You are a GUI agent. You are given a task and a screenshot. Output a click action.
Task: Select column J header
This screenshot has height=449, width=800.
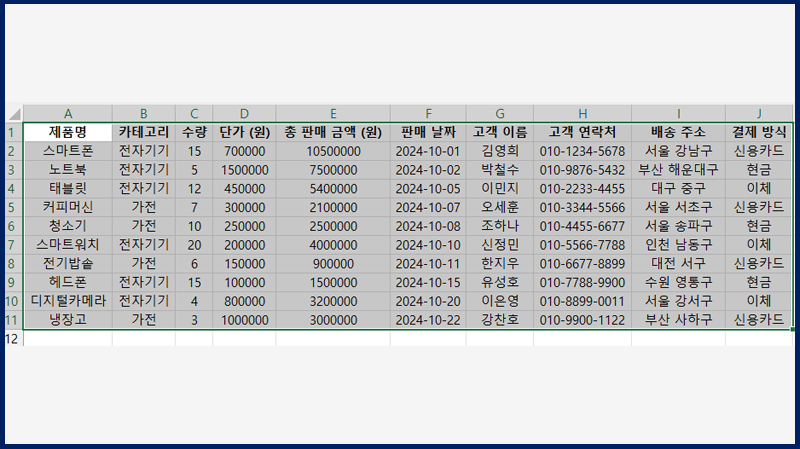pos(759,114)
